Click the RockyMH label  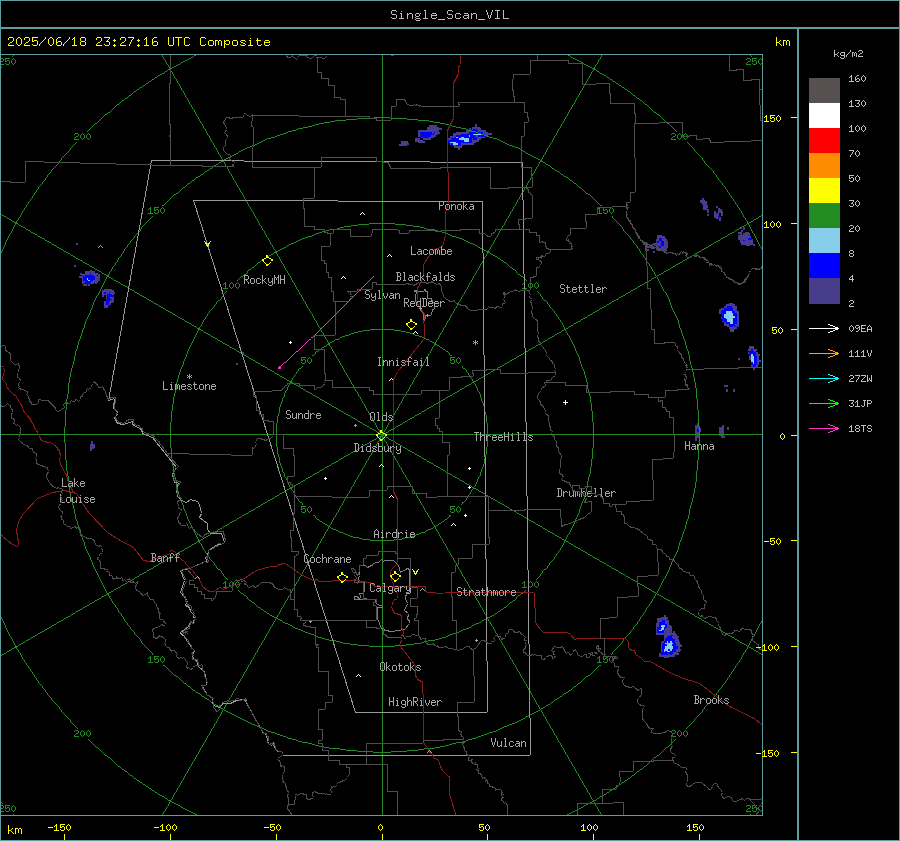pyautogui.click(x=264, y=280)
